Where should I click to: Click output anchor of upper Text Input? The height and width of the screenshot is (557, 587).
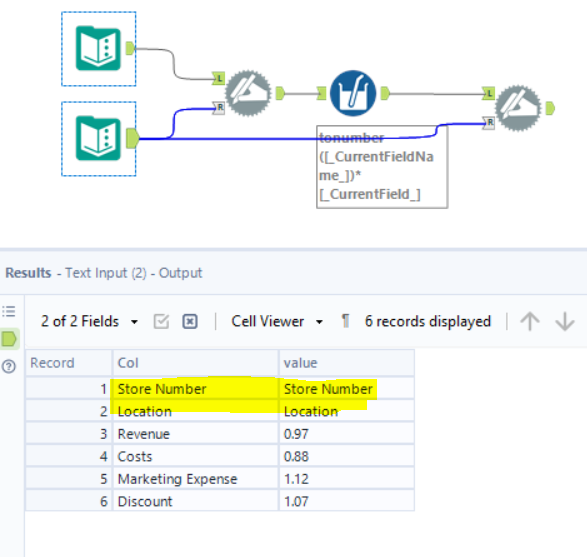[130, 48]
